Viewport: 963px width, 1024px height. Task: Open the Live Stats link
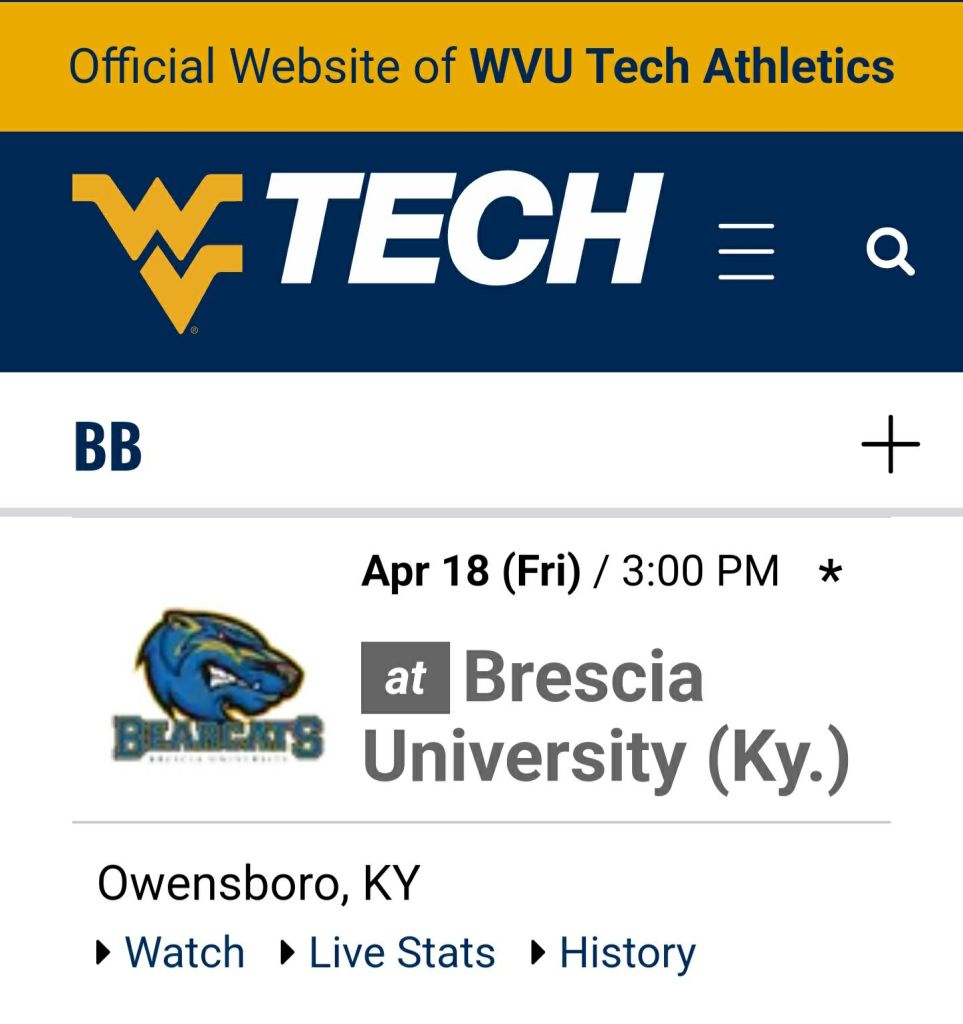click(402, 953)
